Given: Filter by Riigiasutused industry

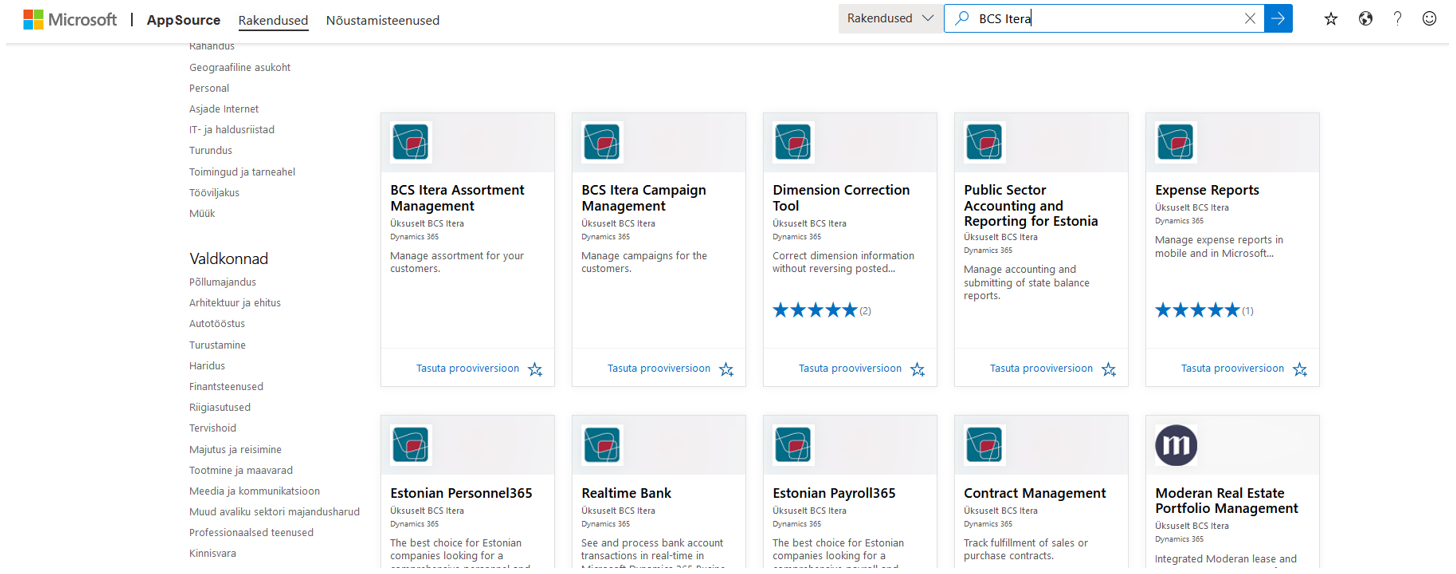Looking at the screenshot, I should point(220,407).
